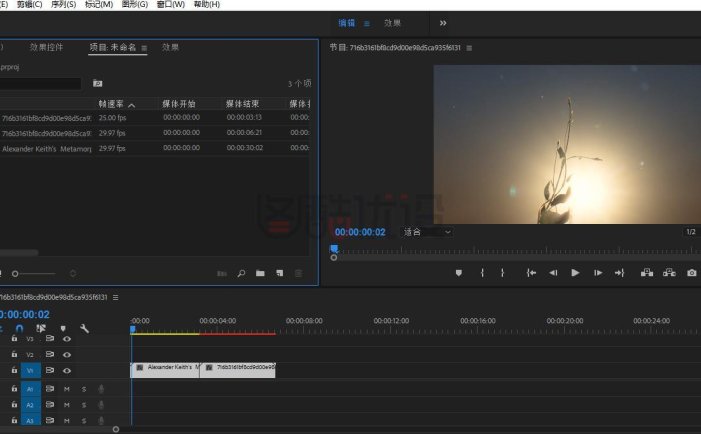The image size is (701, 434).
Task: Click Project panel search field
Action: click(40, 84)
